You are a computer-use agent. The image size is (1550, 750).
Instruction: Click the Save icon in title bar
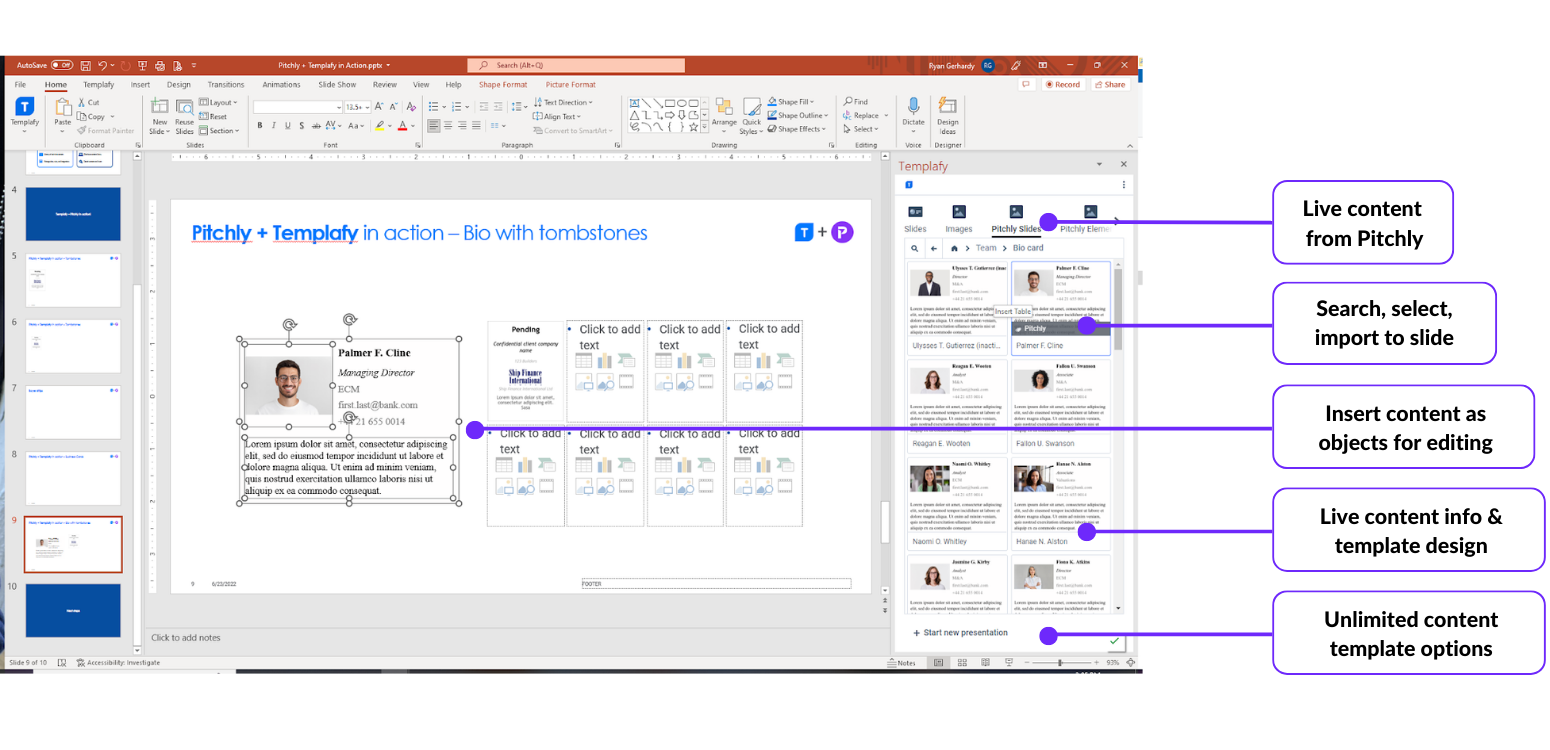pyautogui.click(x=86, y=65)
